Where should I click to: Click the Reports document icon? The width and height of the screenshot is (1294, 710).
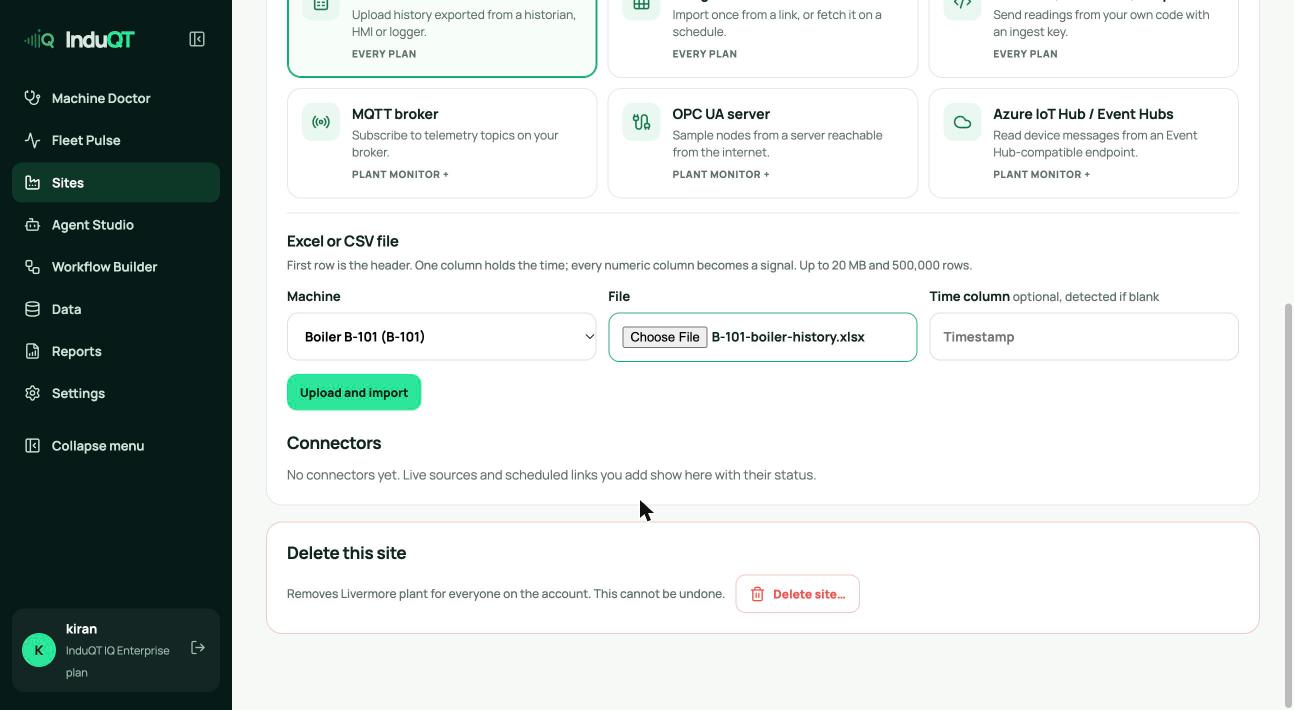pyautogui.click(x=32, y=351)
